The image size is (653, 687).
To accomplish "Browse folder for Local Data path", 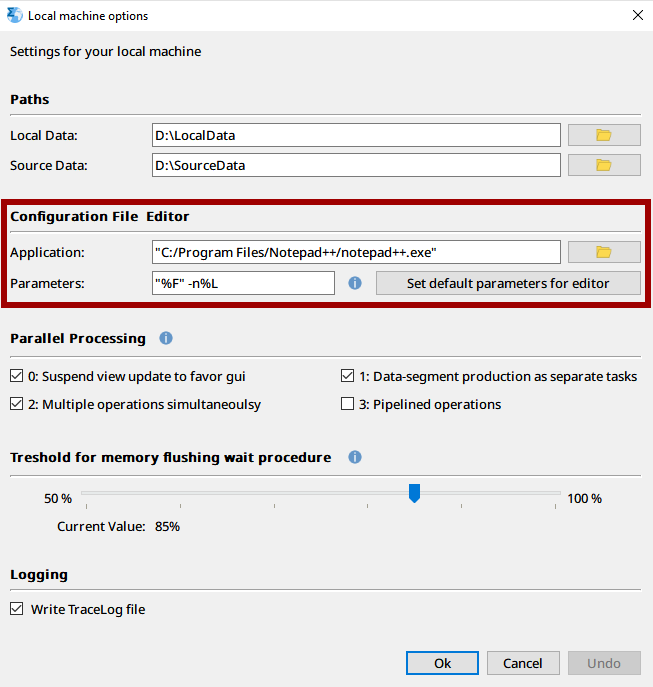I will tap(604, 135).
